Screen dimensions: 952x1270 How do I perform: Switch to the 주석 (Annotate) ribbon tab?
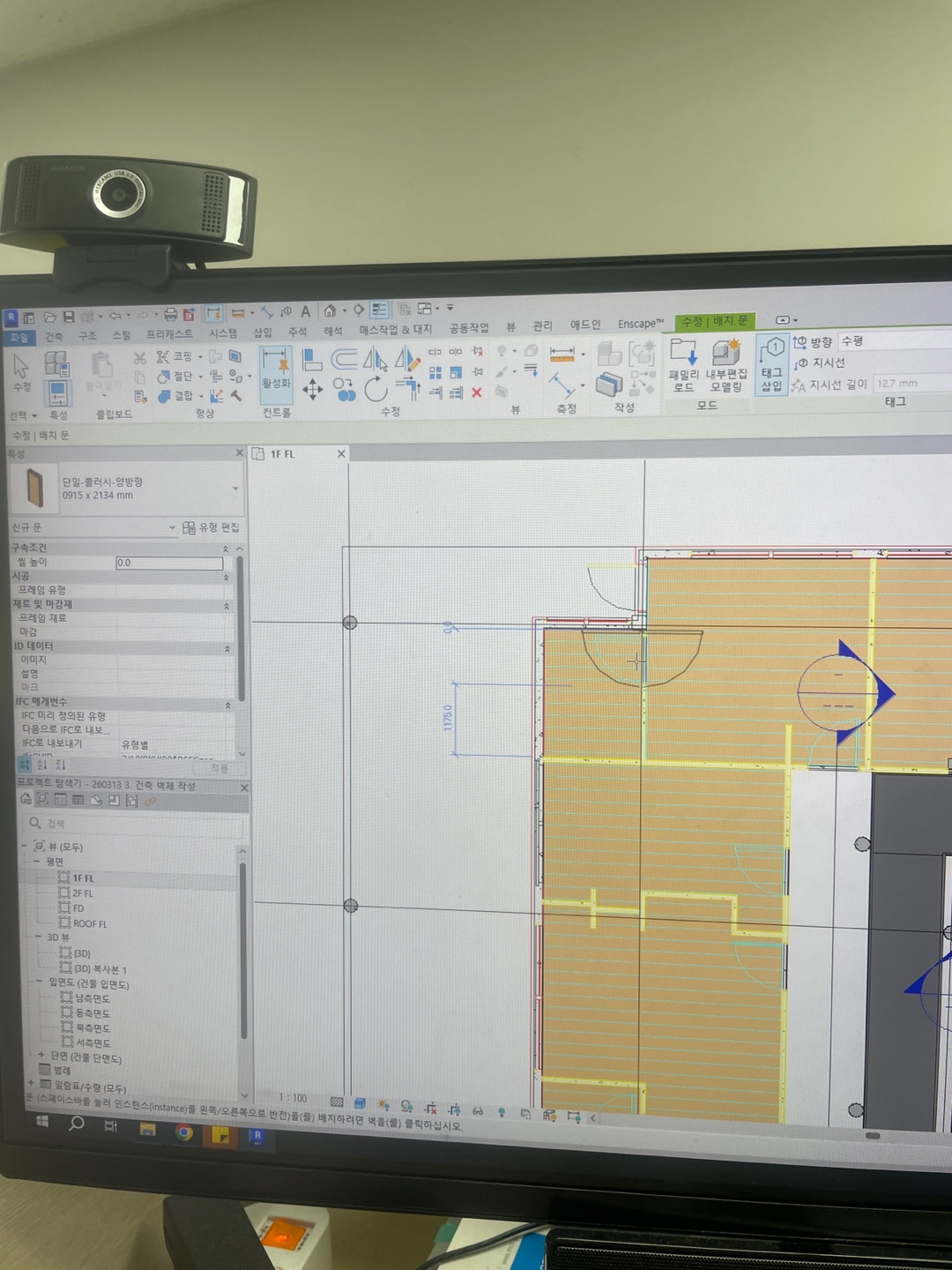297,332
